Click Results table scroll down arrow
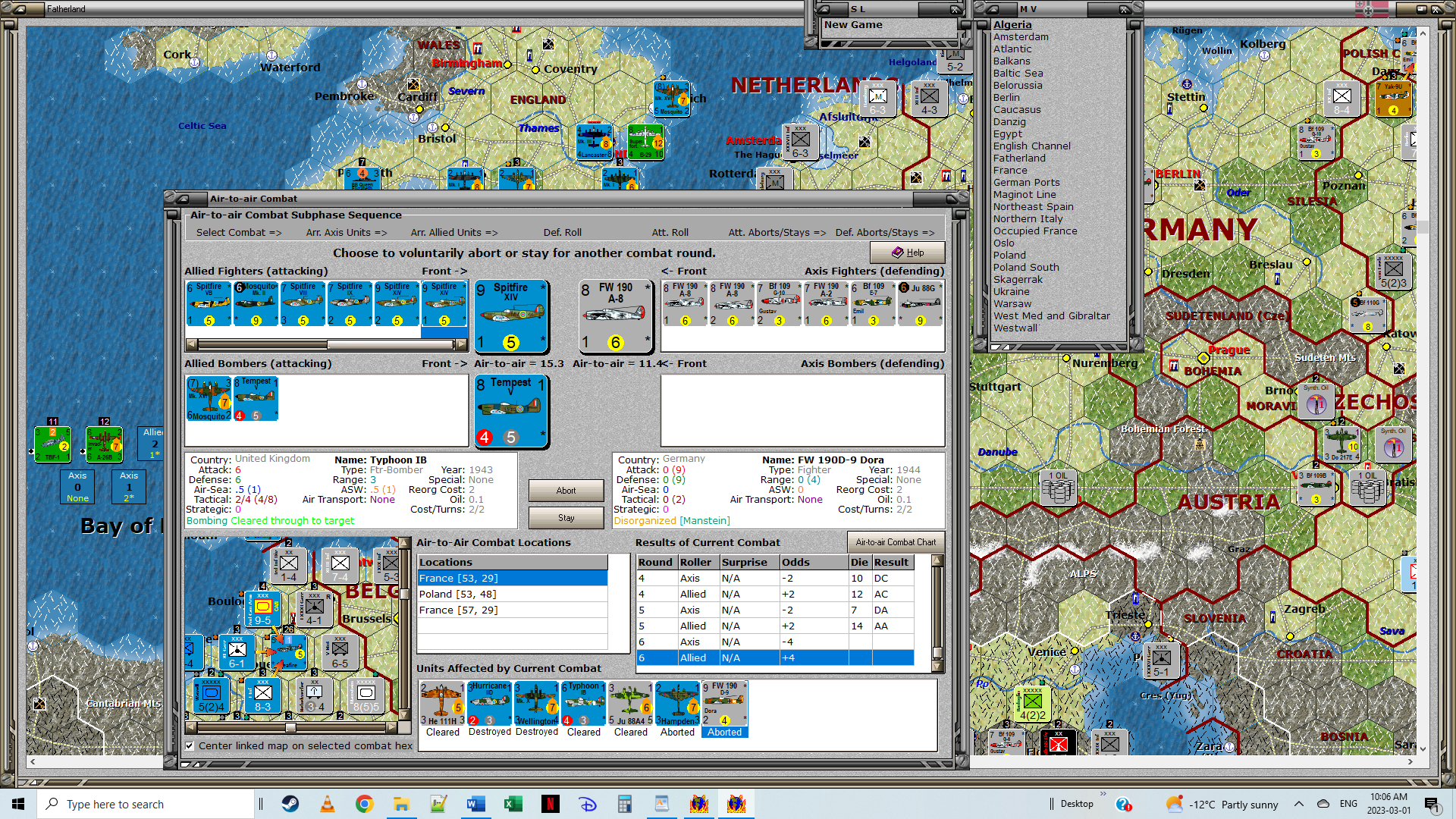Screen dimensions: 1456x819 [938, 667]
